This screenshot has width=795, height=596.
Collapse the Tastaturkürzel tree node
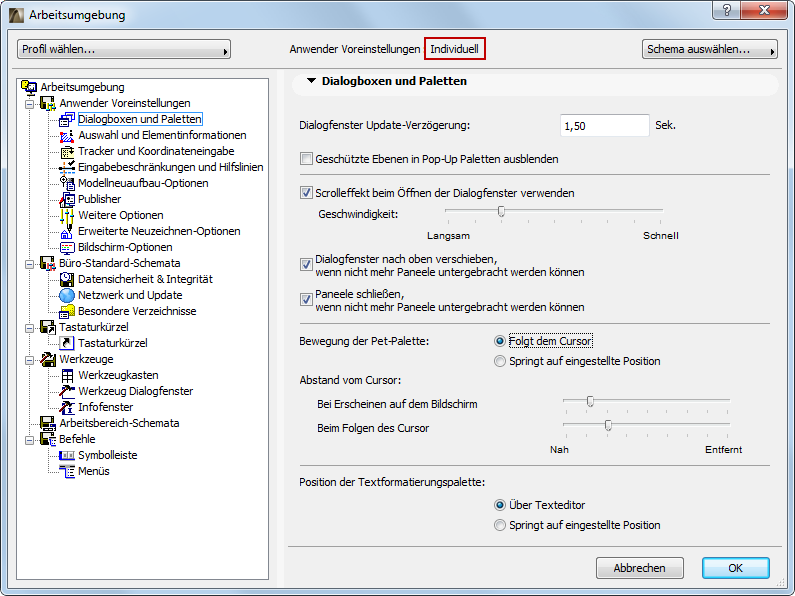coord(29,328)
